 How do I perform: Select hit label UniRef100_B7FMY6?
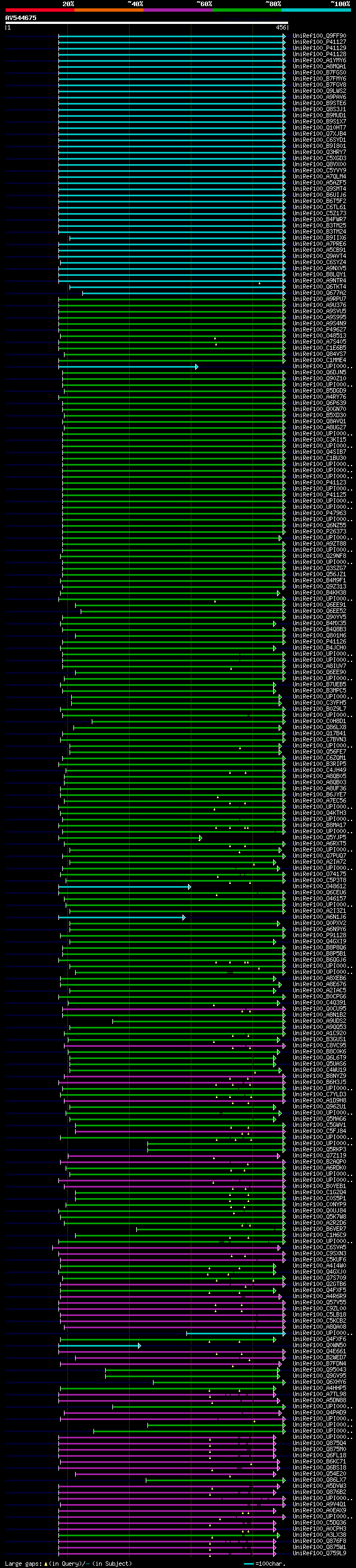pos(319,78)
